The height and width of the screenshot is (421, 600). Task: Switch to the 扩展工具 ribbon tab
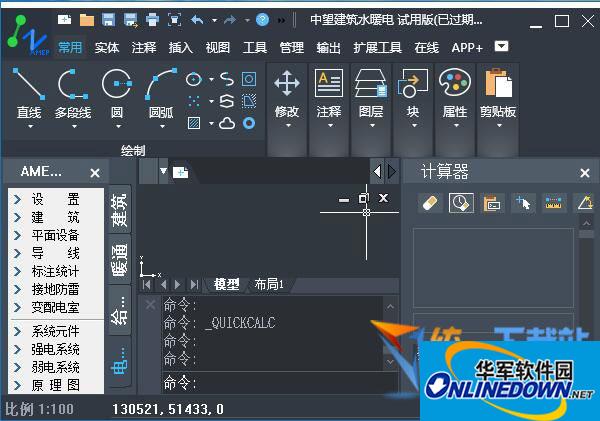(x=377, y=48)
